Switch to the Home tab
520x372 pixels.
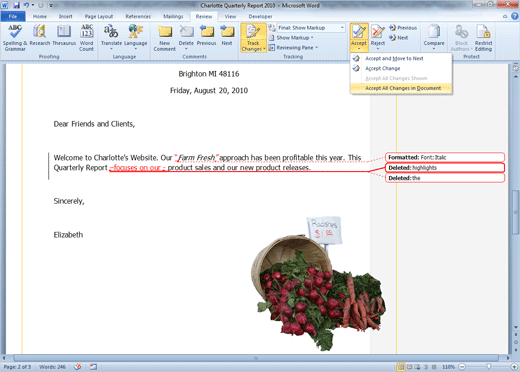coord(40,16)
